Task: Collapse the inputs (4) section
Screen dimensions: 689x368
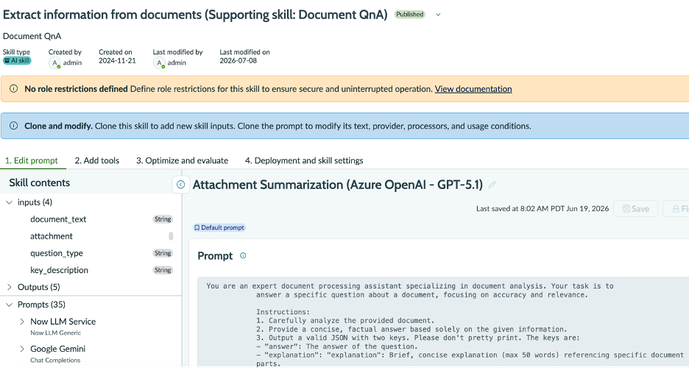Action: coord(9,202)
